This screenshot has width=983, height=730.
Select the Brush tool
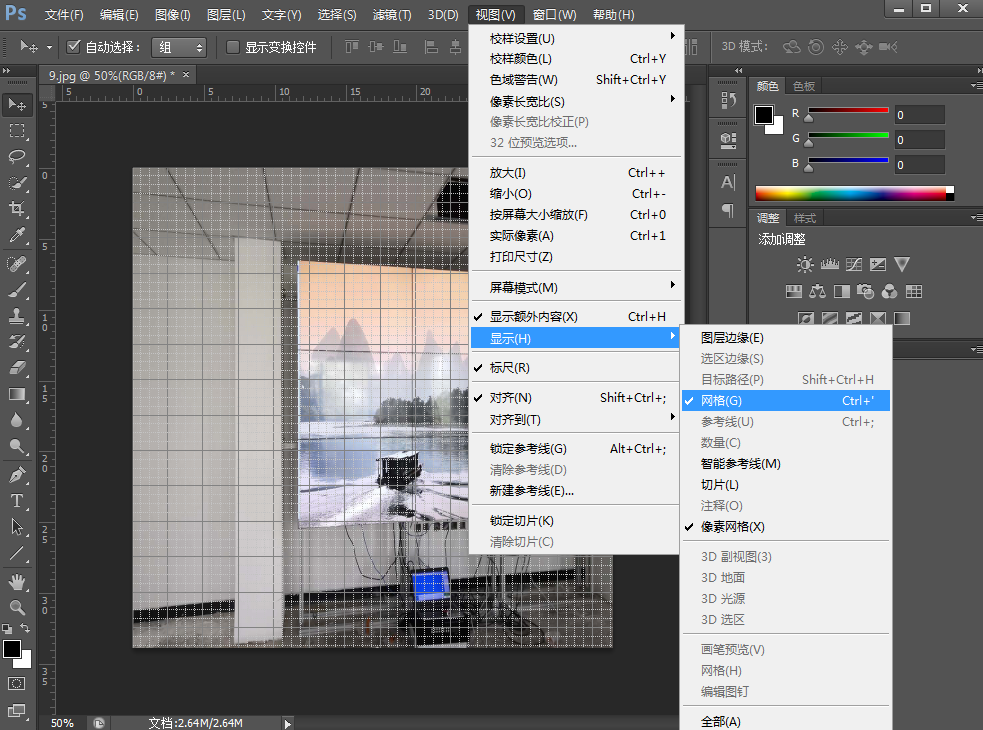tap(17, 290)
